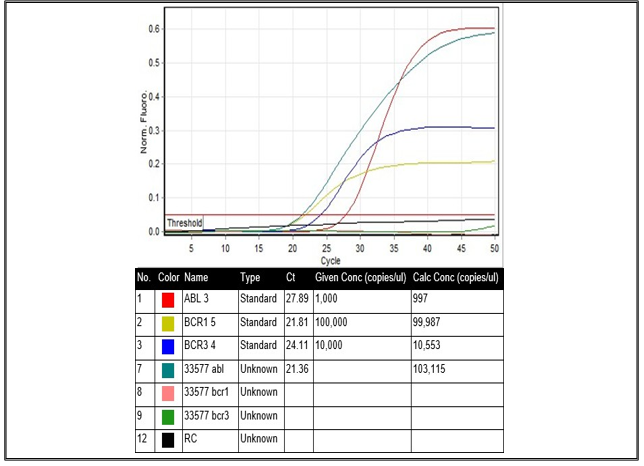Screen dimensions: 644x466
Task: Select the green 33577 bcr3 color swatch
Action: coord(168,416)
